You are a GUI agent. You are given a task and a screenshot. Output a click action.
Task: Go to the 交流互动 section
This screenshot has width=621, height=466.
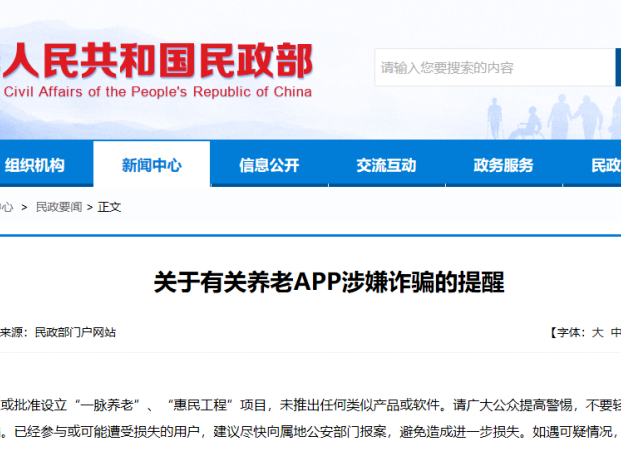pyautogui.click(x=386, y=165)
